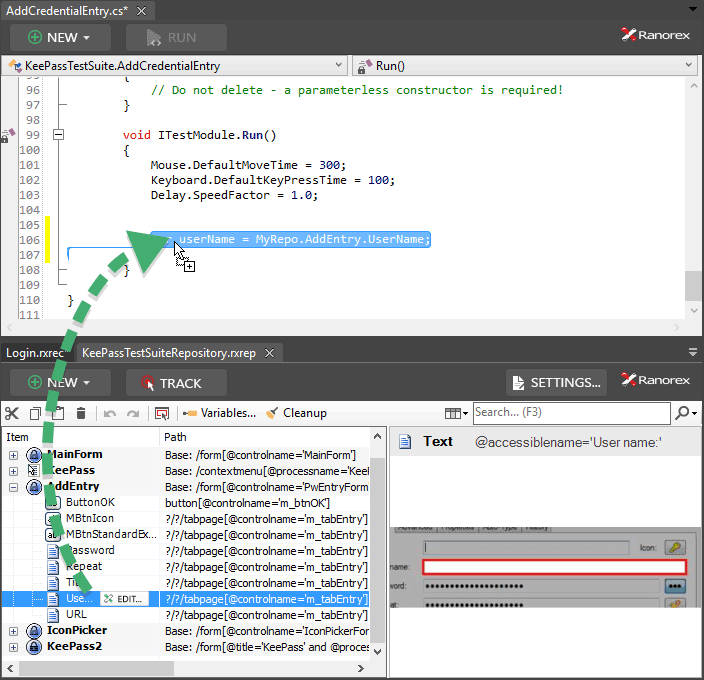The width and height of the screenshot is (704, 680).
Task: Click the IconPicker path cell
Action: [265, 631]
